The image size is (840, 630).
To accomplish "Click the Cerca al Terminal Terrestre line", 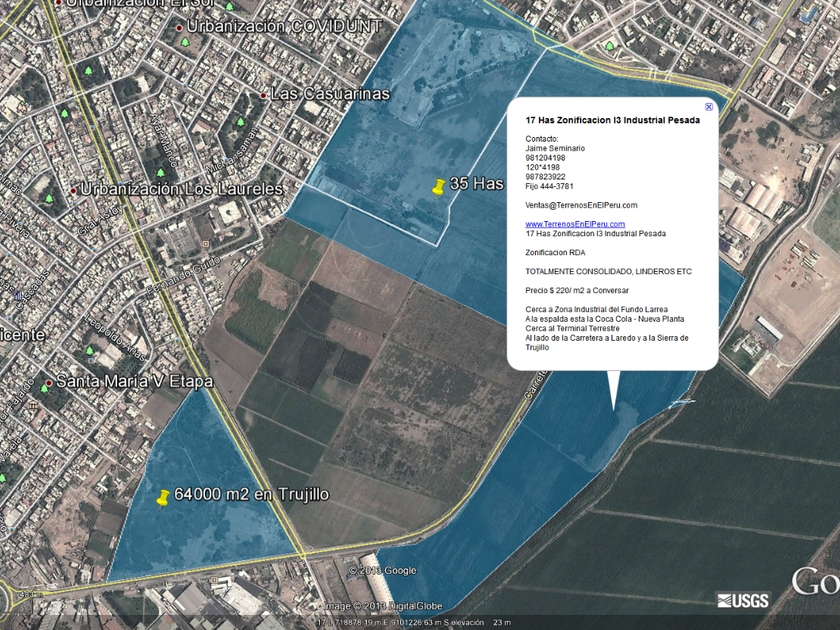I will pyautogui.click(x=572, y=328).
